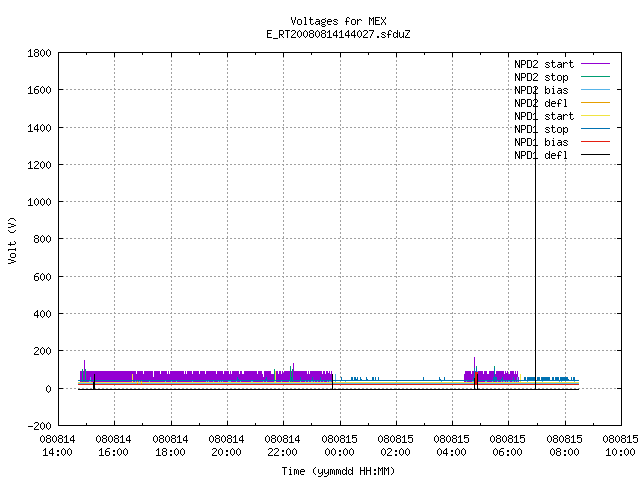Click the blue NPD1 stop legend line
Screen dimensions: 640x480
pyautogui.click(x=595, y=129)
